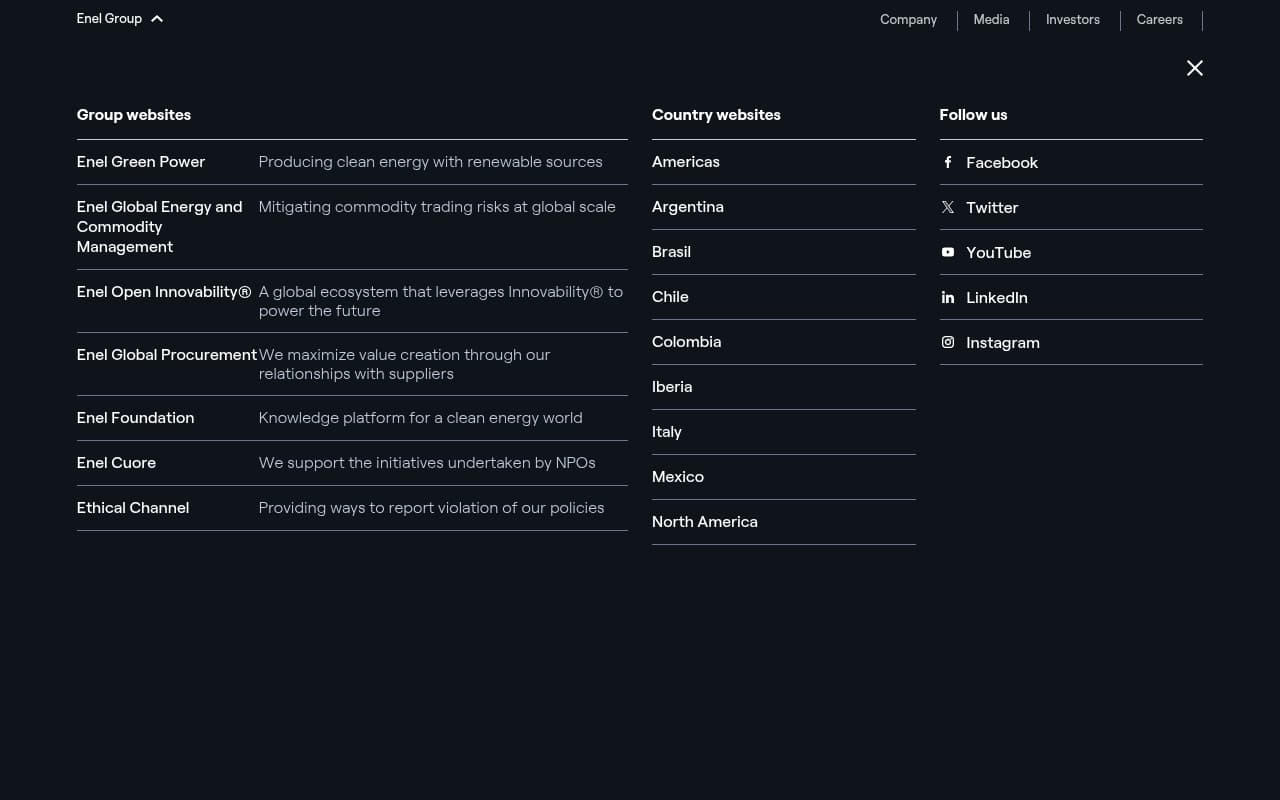Image resolution: width=1280 pixels, height=800 pixels.
Task: Select Mexico from country websites
Action: click(678, 477)
